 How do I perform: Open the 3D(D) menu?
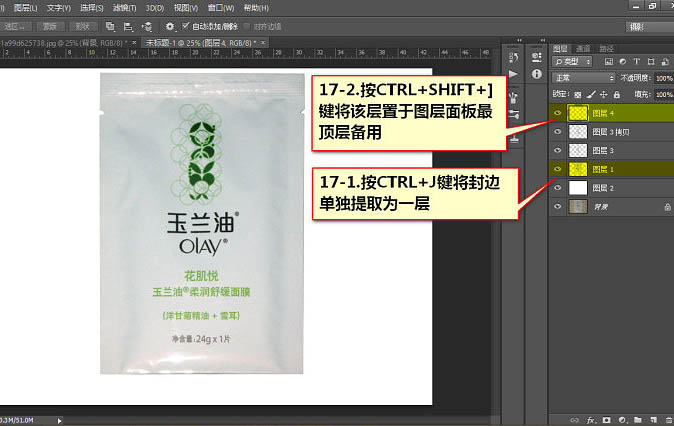tap(155, 8)
